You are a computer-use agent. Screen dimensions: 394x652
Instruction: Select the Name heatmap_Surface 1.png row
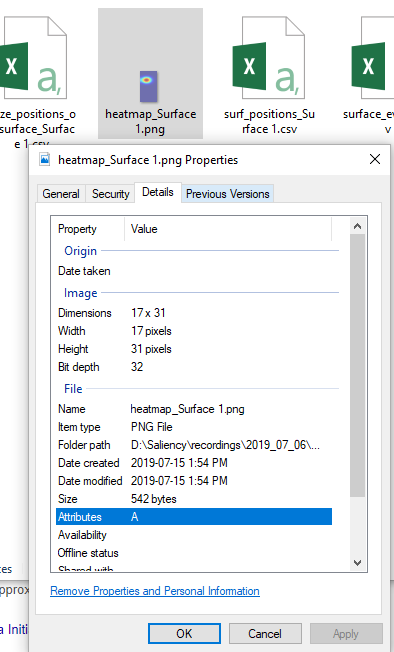(194, 409)
